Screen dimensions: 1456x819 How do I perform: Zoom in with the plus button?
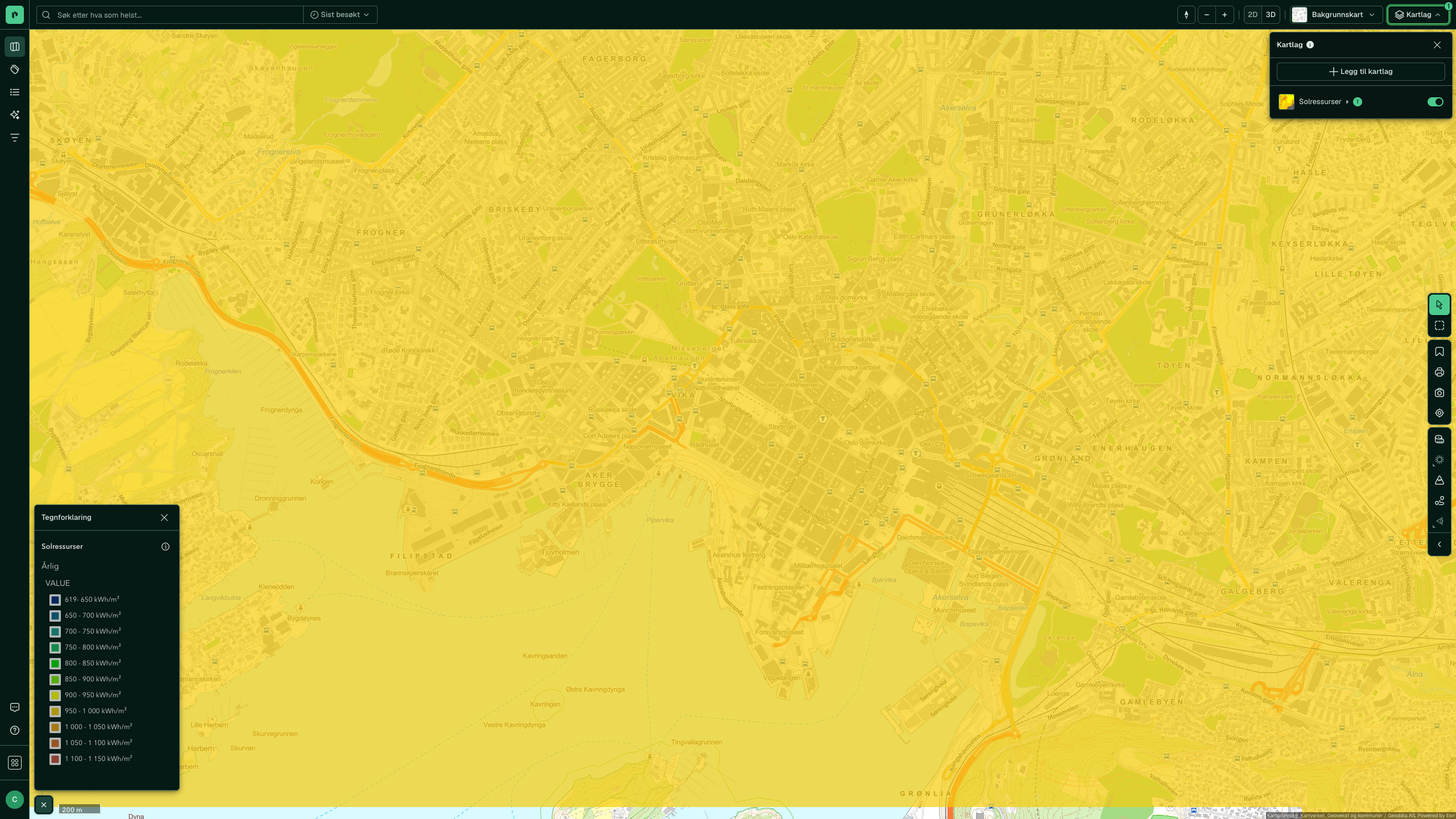1225,15
